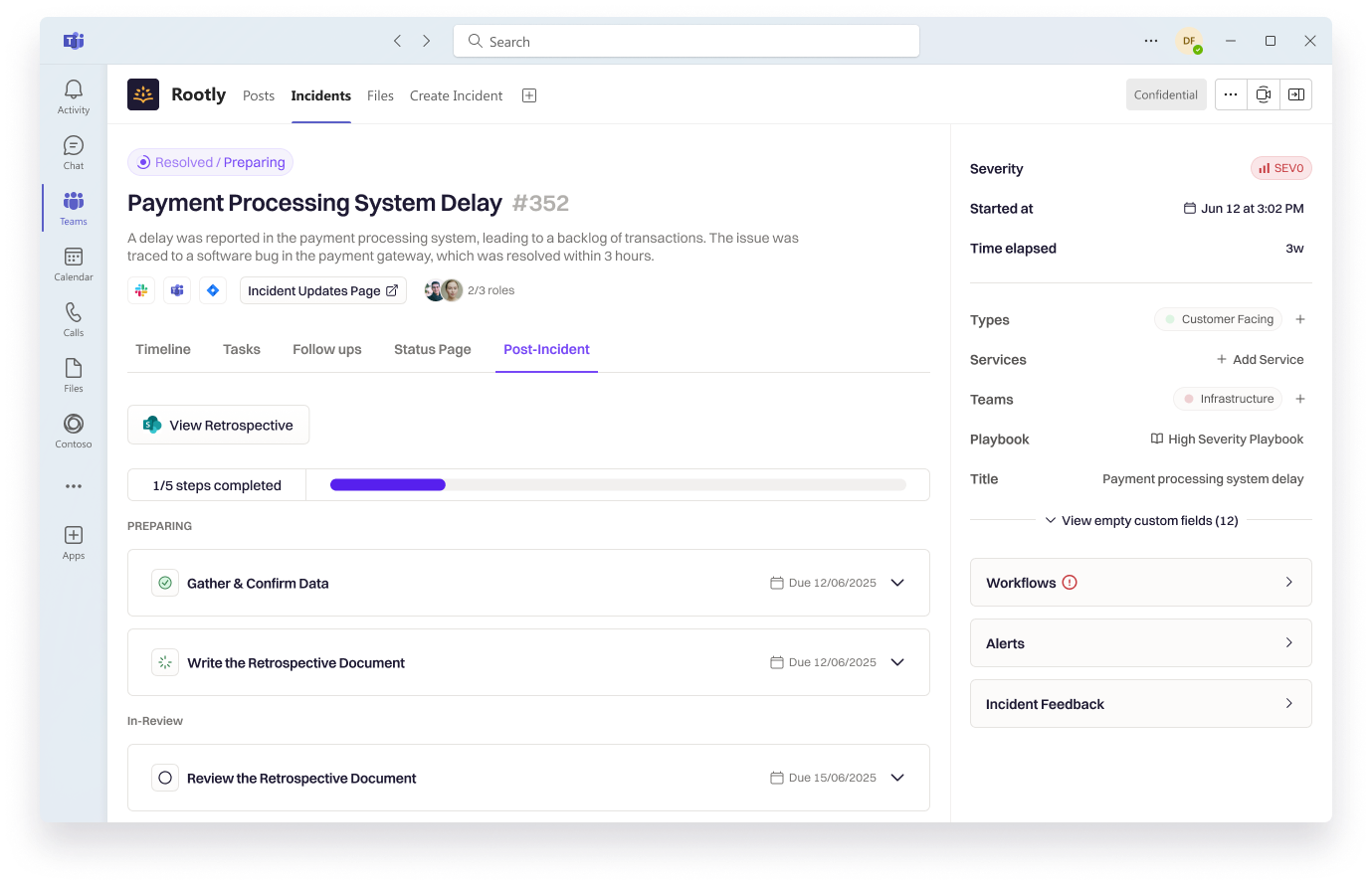Open the Incident Updates Page link
Viewport: 1372px width, 885px height.
coord(323,290)
